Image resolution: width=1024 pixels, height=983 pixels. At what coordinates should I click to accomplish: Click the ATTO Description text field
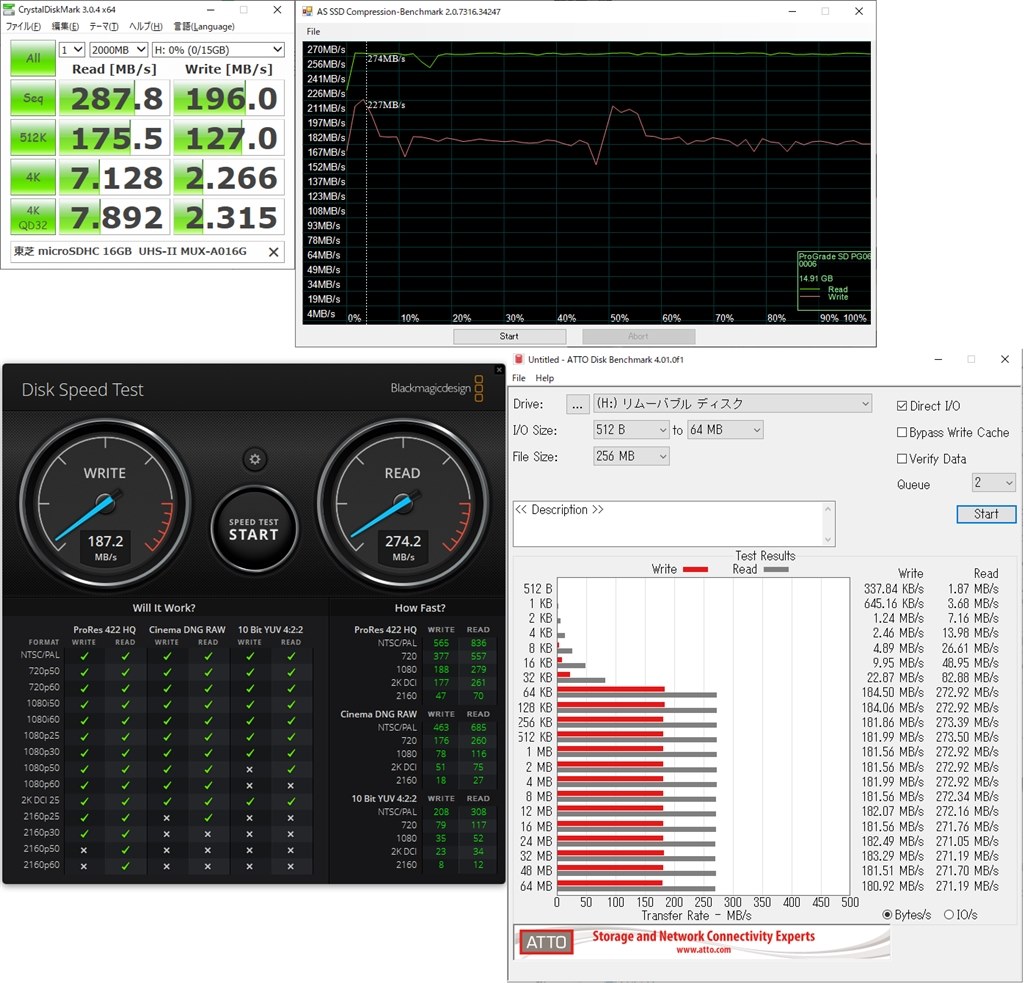click(672, 523)
